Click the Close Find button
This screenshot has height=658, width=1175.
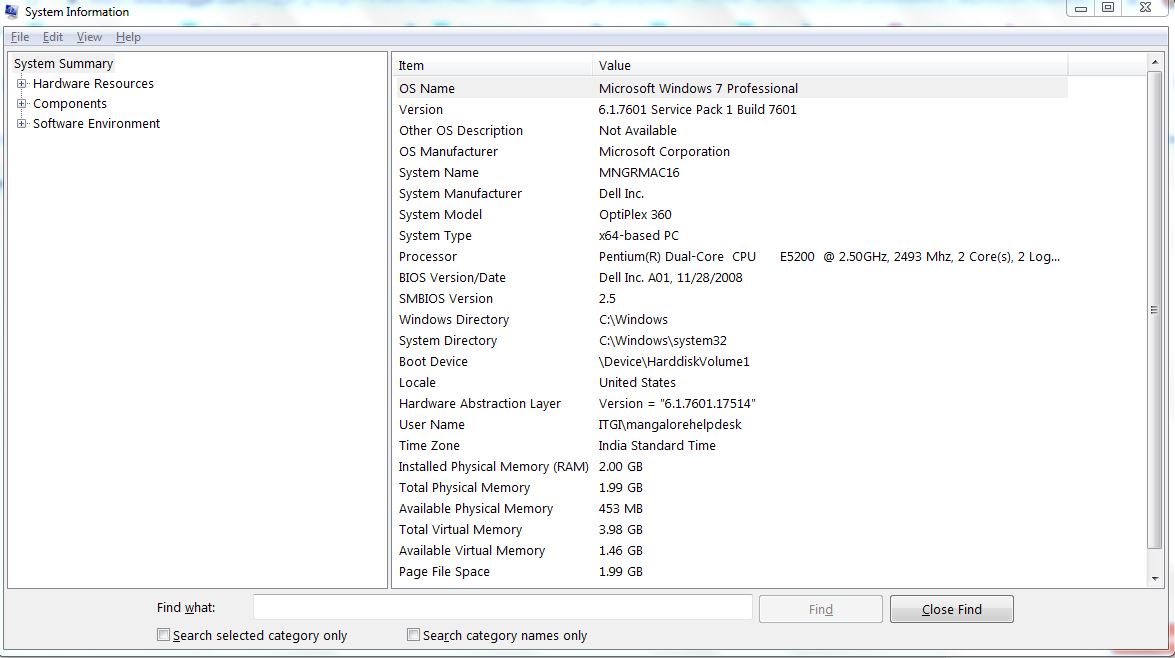(x=950, y=607)
